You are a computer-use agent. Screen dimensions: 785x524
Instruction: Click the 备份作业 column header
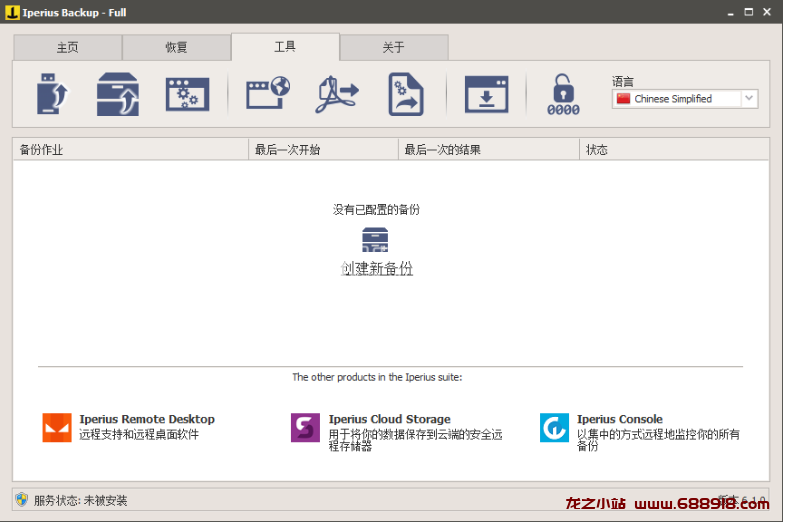click(131, 150)
